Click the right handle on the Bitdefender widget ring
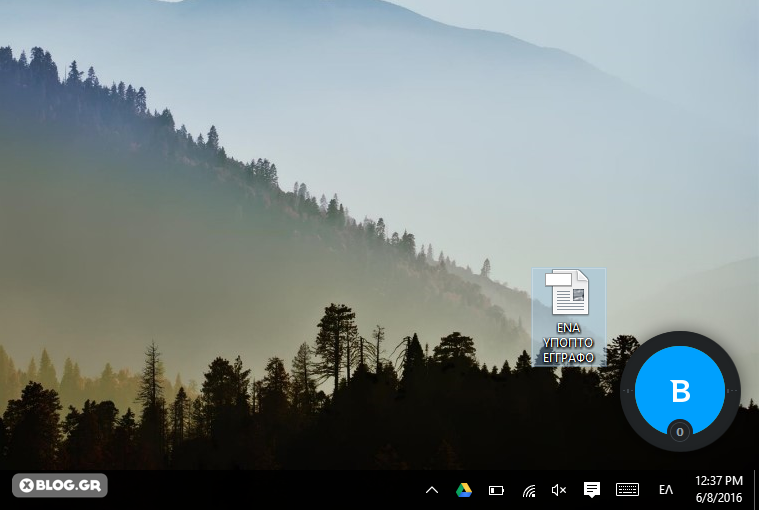This screenshot has width=759, height=510. tap(733, 391)
